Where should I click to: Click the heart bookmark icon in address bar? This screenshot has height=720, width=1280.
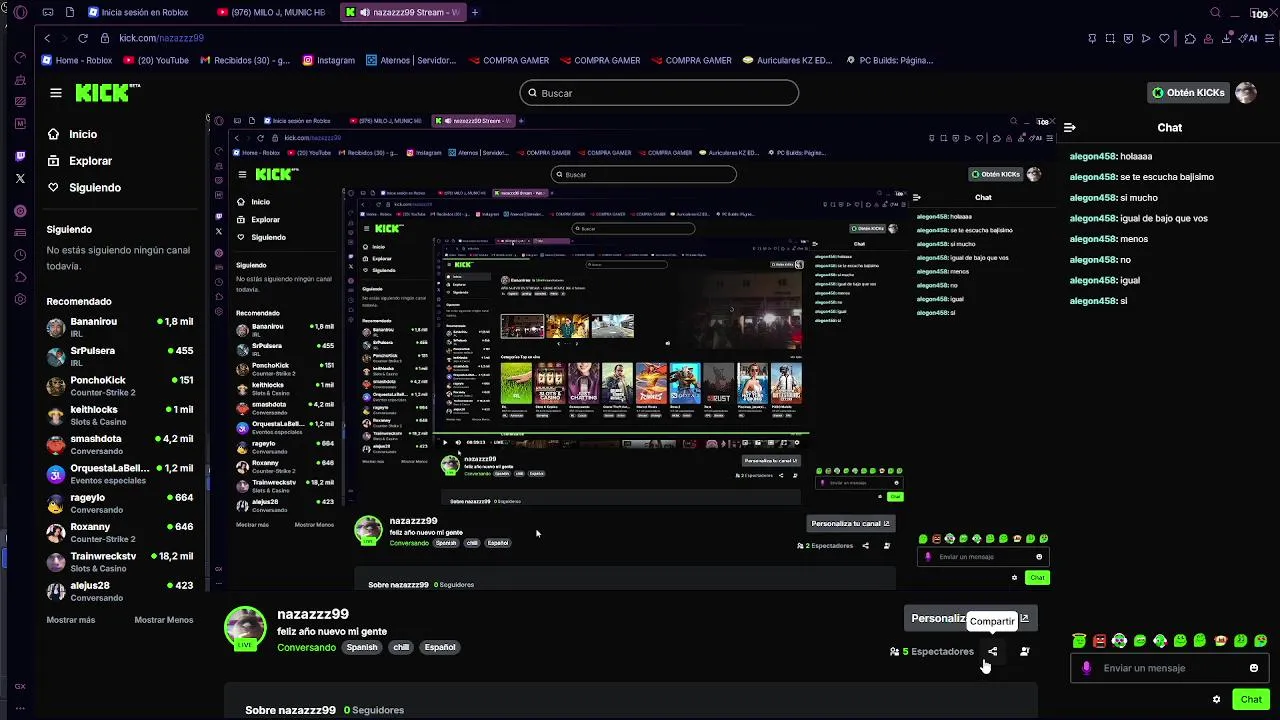(1164, 38)
